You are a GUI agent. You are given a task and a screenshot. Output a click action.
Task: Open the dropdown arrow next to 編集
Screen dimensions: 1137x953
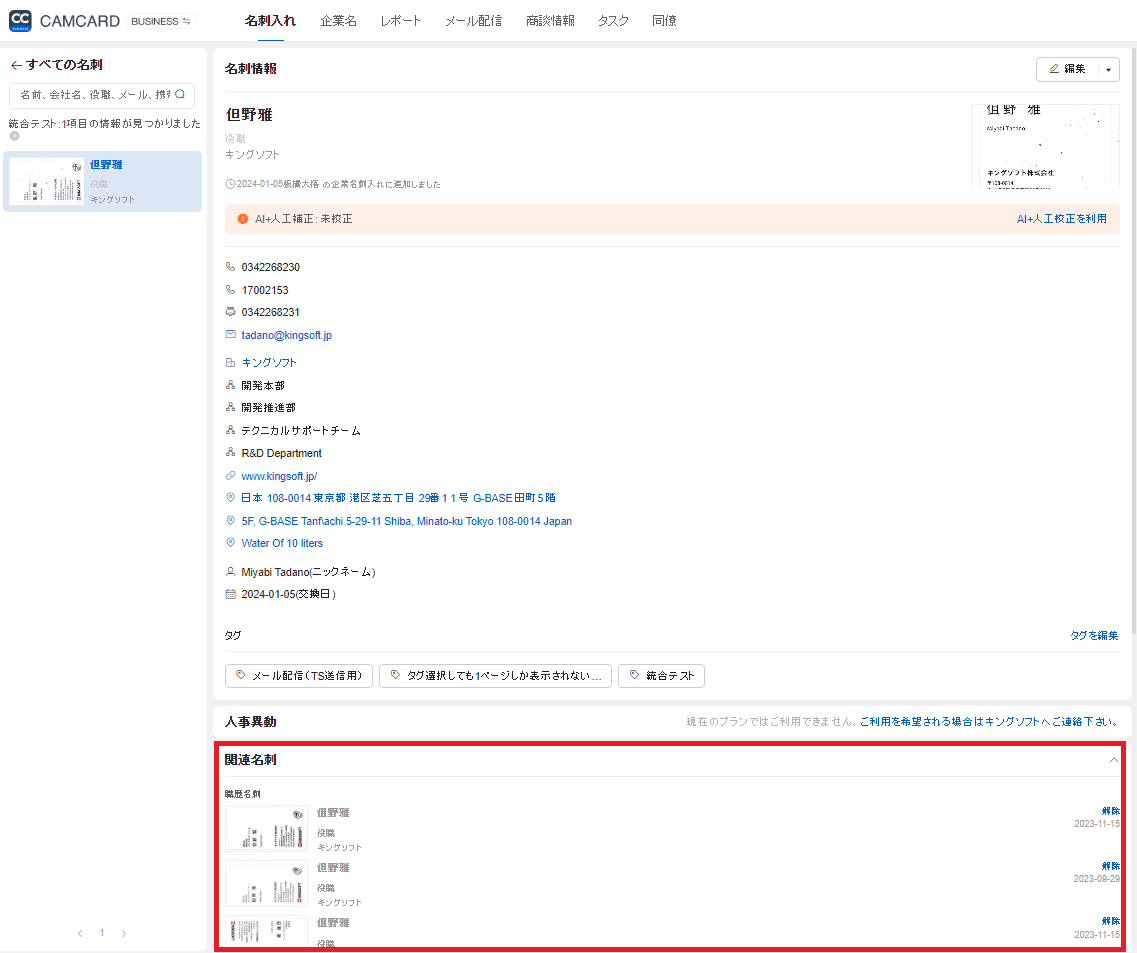[1108, 70]
